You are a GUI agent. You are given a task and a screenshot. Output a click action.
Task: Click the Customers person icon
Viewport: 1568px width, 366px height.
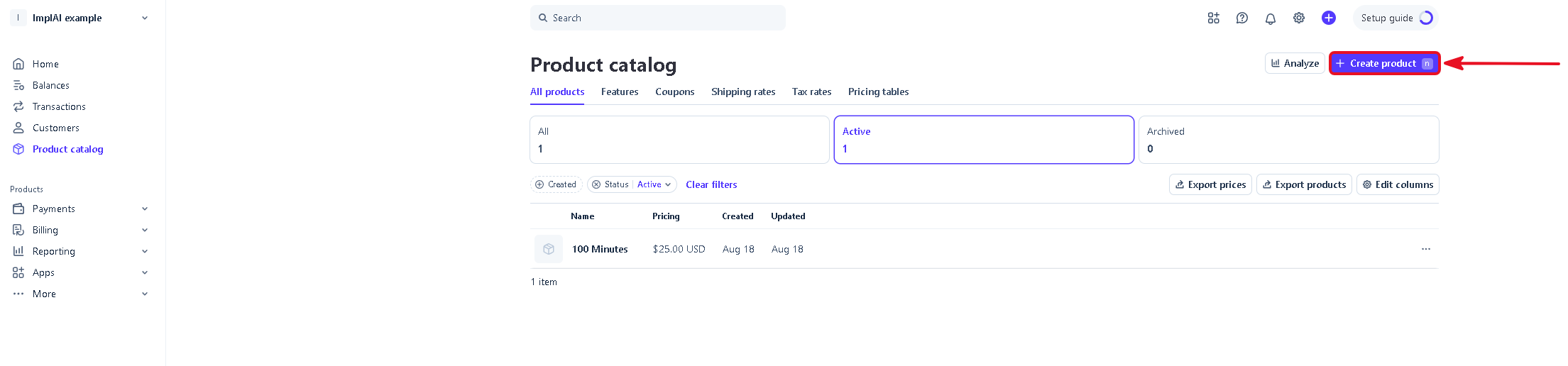18,128
